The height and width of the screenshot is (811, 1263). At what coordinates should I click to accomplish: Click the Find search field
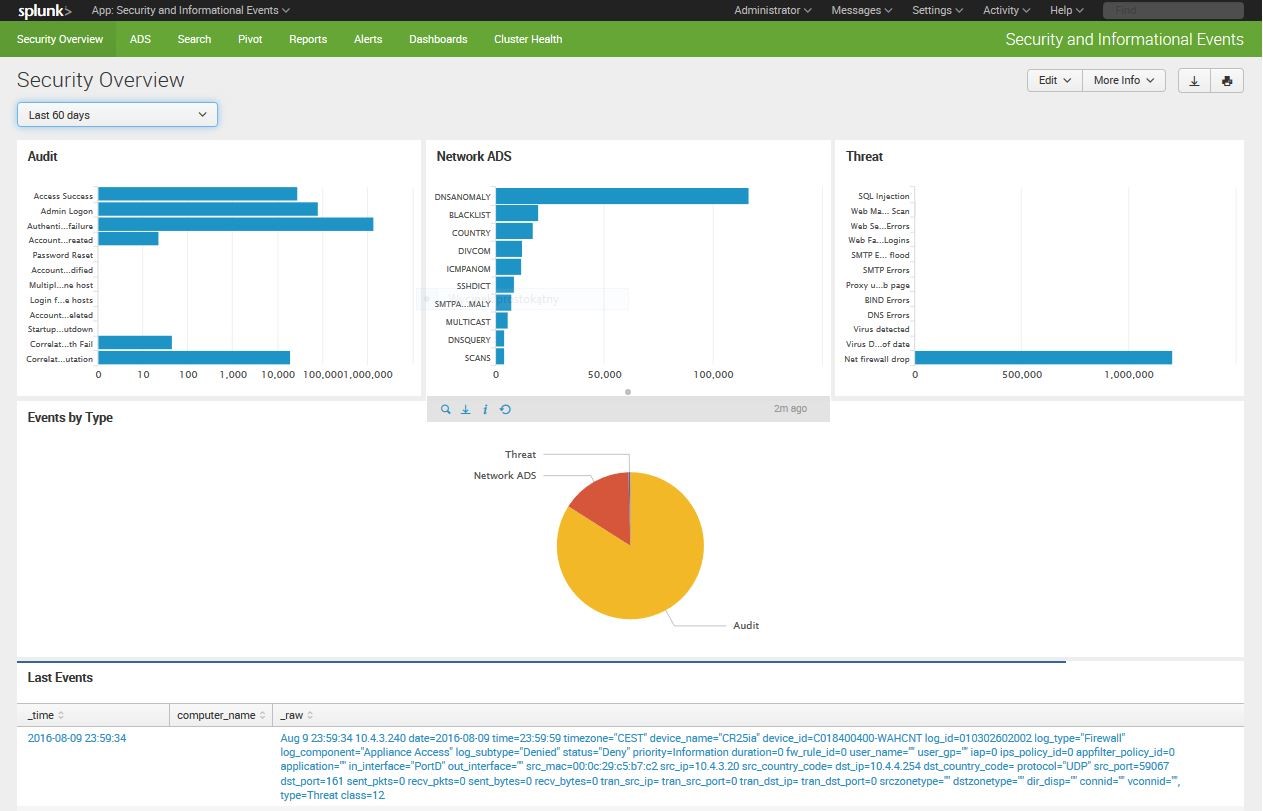pyautogui.click(x=1173, y=10)
